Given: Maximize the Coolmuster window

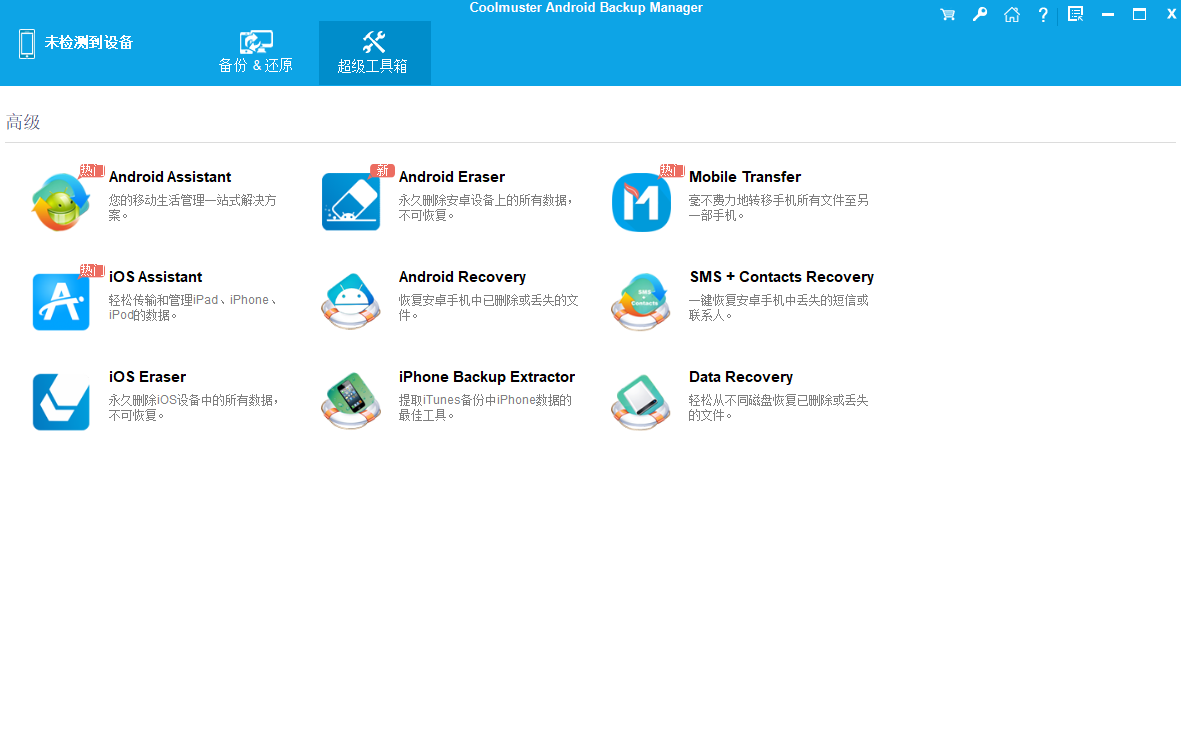Looking at the screenshot, I should [x=1140, y=14].
